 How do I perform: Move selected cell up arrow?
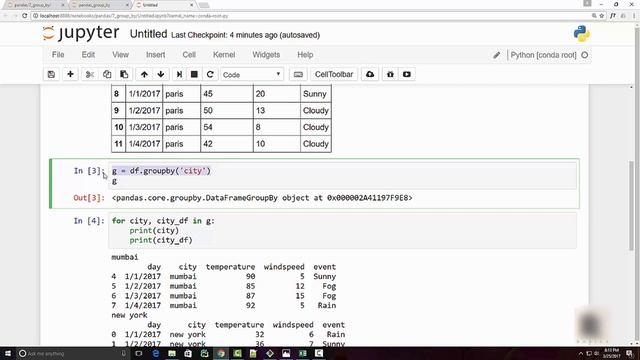[x=144, y=74]
